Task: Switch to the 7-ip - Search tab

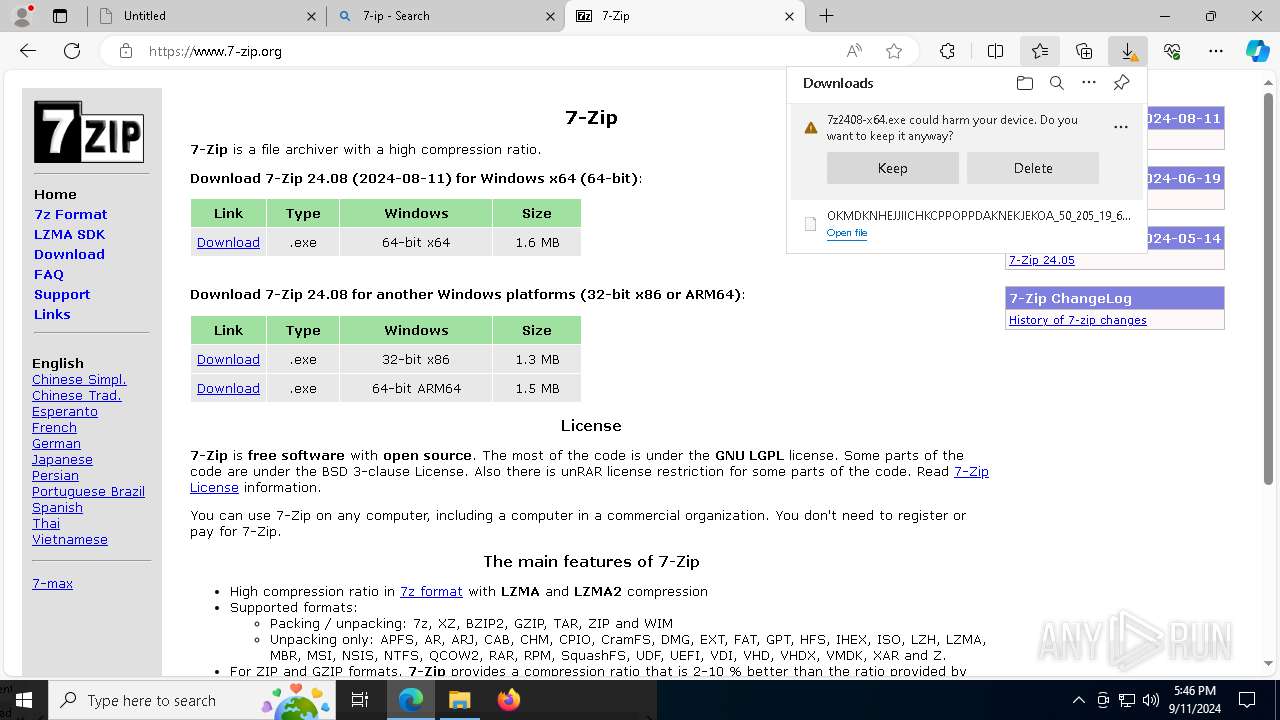Action: pyautogui.click(x=445, y=16)
